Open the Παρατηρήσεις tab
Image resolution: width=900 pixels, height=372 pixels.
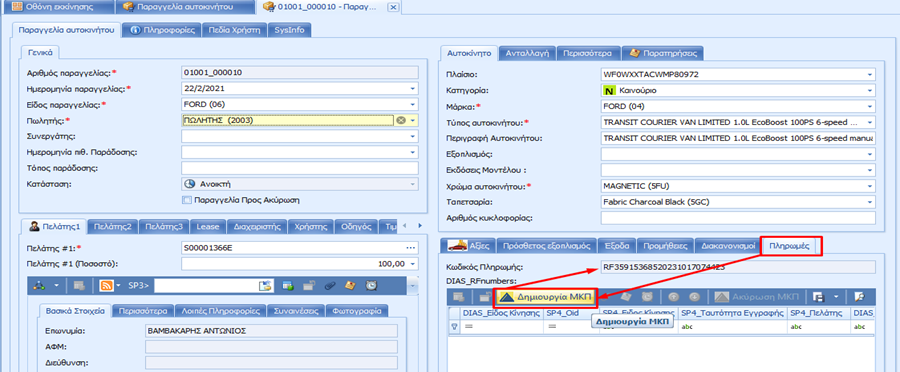coord(664,53)
